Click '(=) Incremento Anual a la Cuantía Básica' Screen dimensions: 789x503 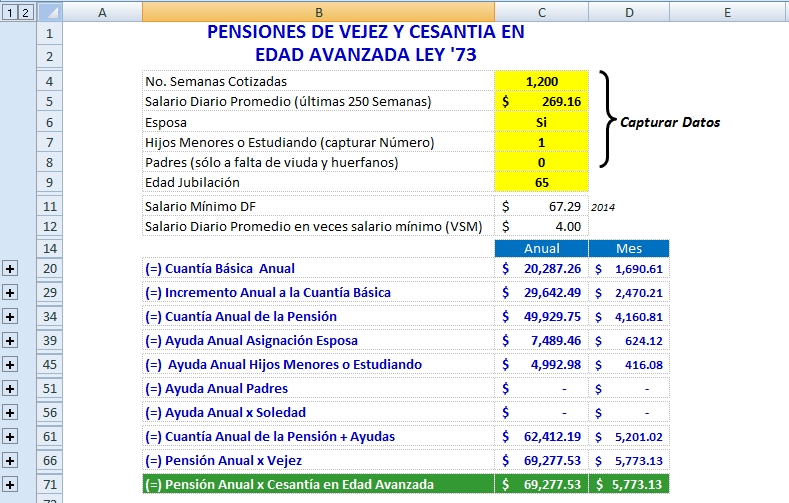tap(268, 293)
